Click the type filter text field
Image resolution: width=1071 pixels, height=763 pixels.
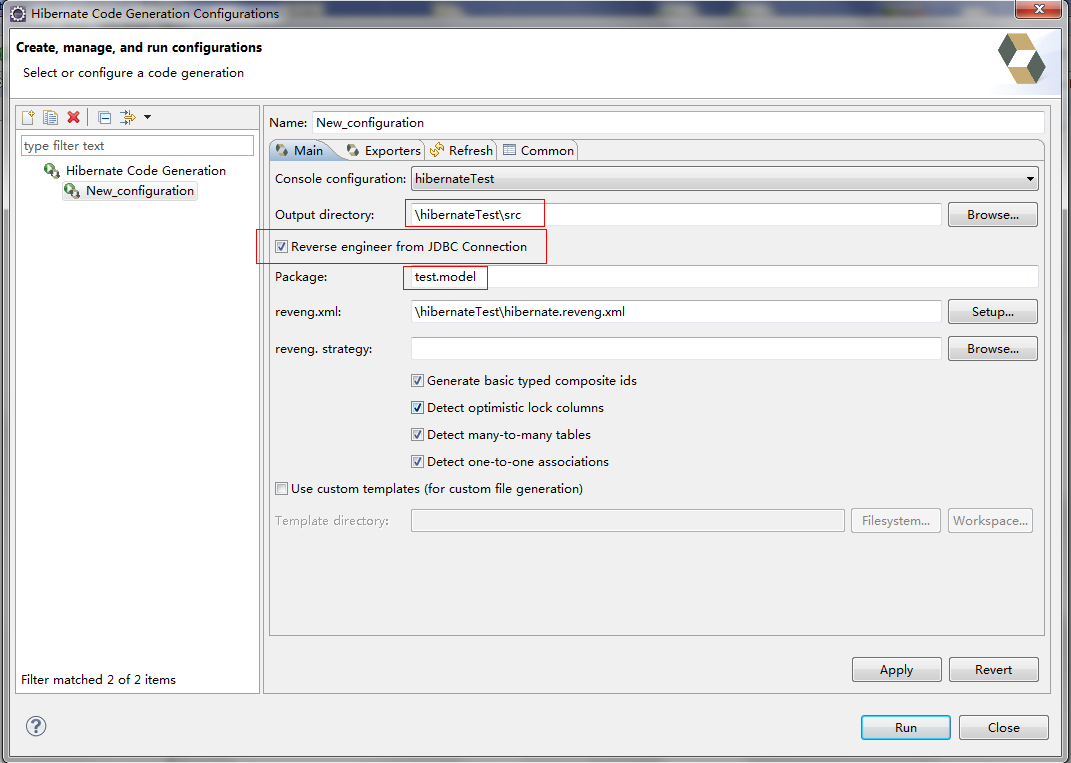pyautogui.click(x=136, y=144)
